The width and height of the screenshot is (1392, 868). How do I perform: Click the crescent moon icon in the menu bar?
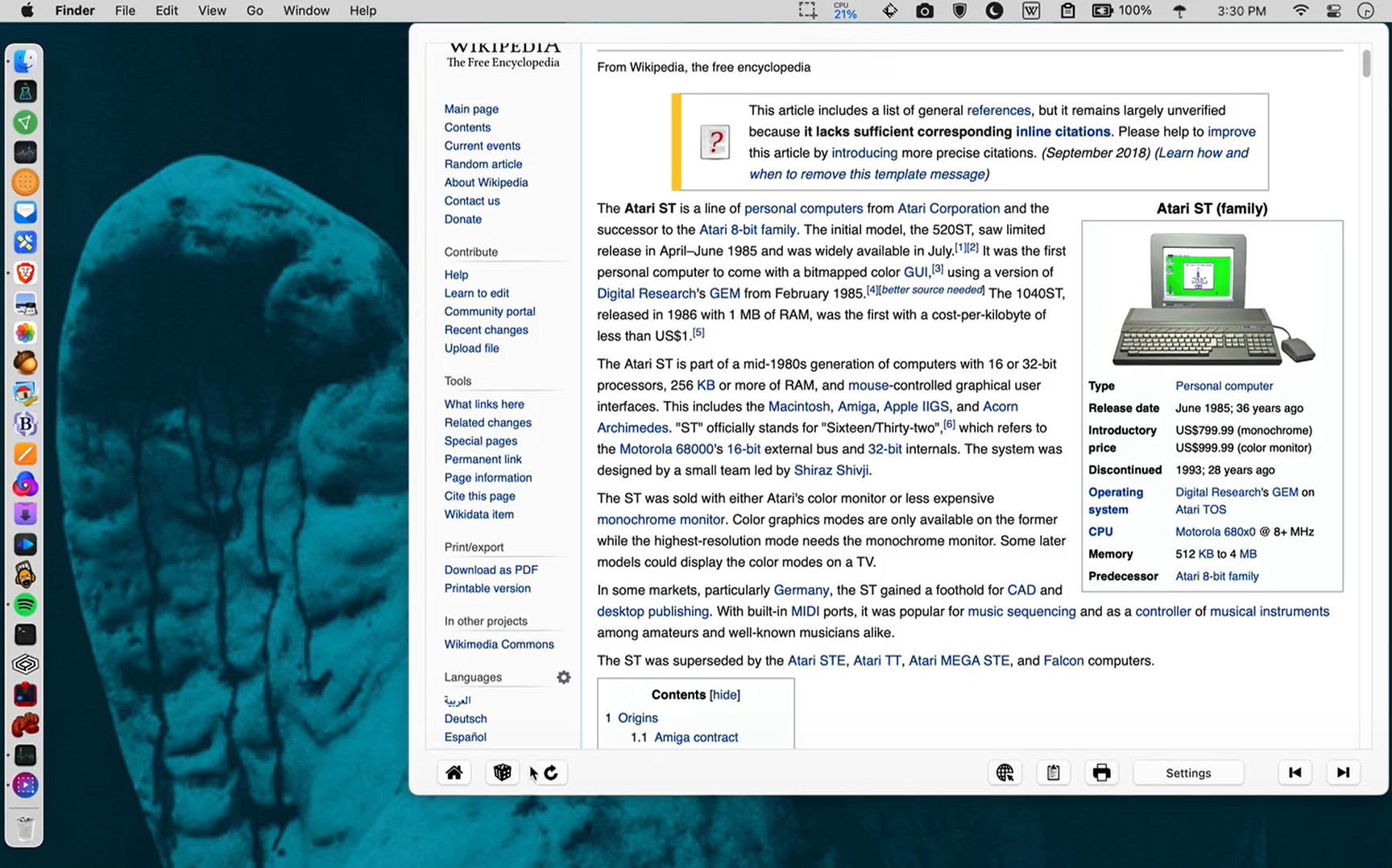995,10
